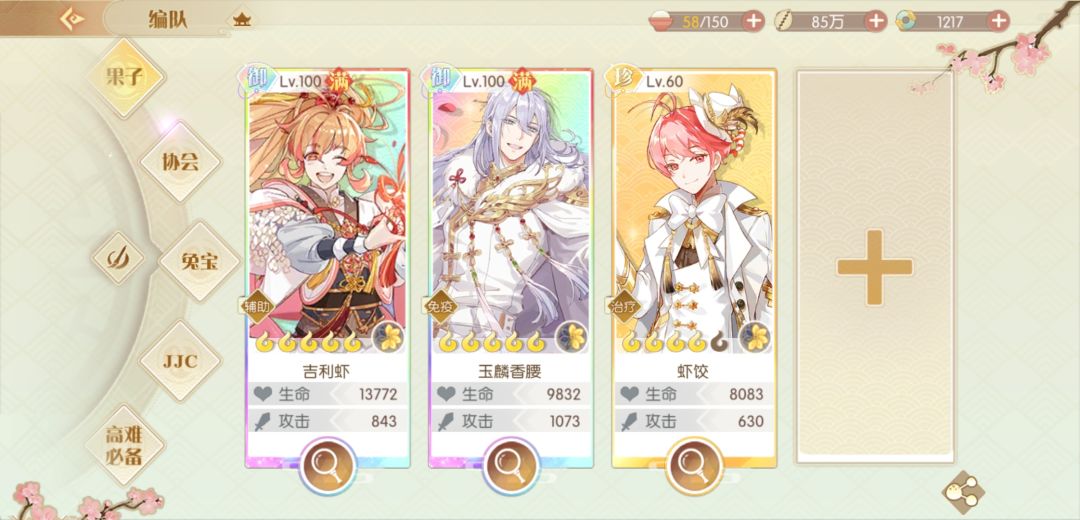Inspect 吉利虾 with magnifier button
This screenshot has height=520, width=1080.
click(x=328, y=466)
